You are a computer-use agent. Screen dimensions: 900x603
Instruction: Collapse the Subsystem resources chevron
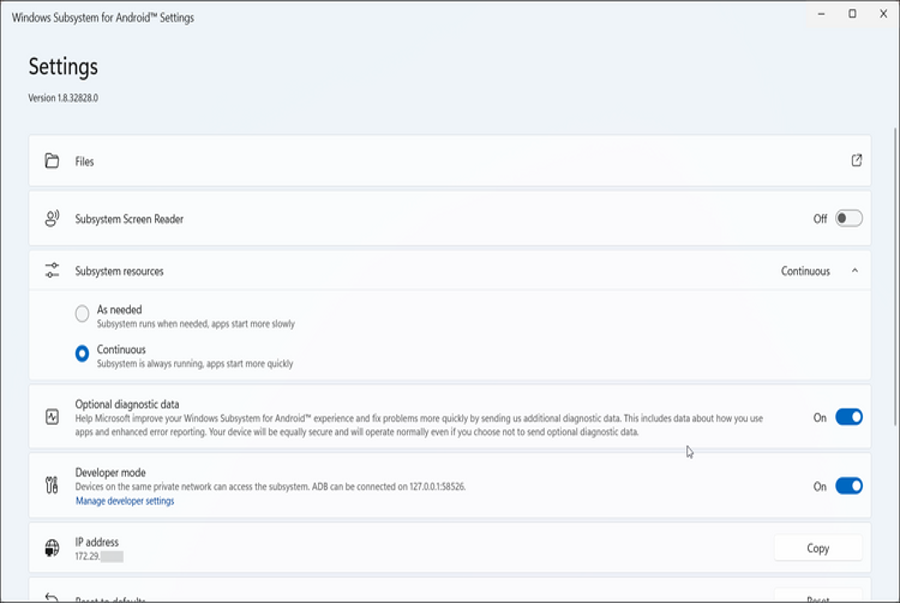pos(854,271)
